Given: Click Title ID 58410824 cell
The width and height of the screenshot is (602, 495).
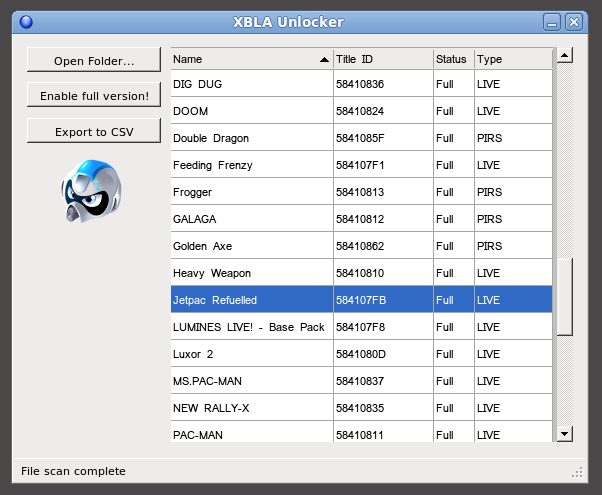Looking at the screenshot, I should [383, 111].
